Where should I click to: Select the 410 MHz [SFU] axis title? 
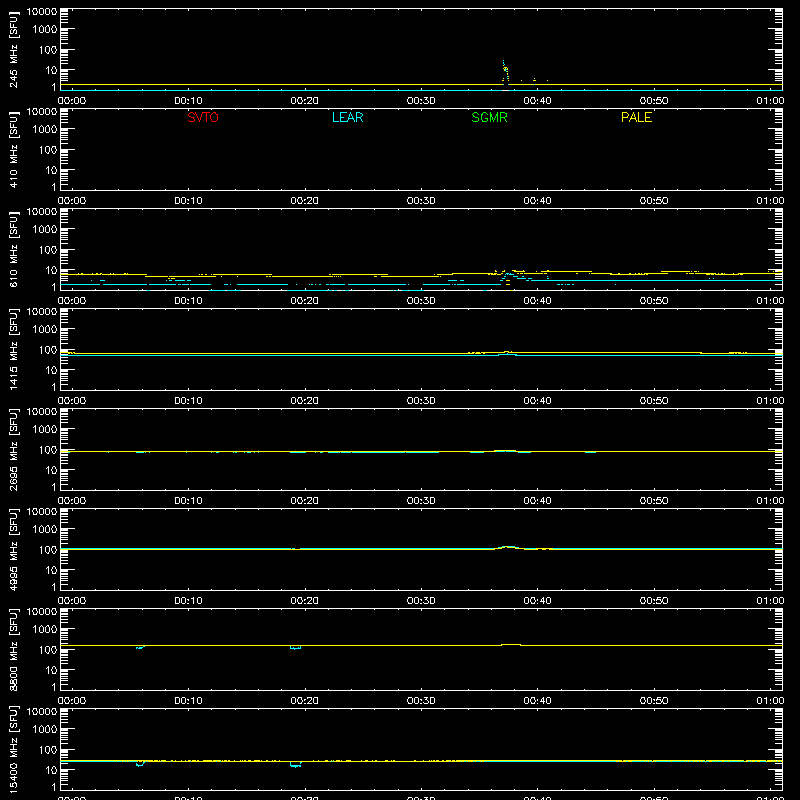(13, 149)
